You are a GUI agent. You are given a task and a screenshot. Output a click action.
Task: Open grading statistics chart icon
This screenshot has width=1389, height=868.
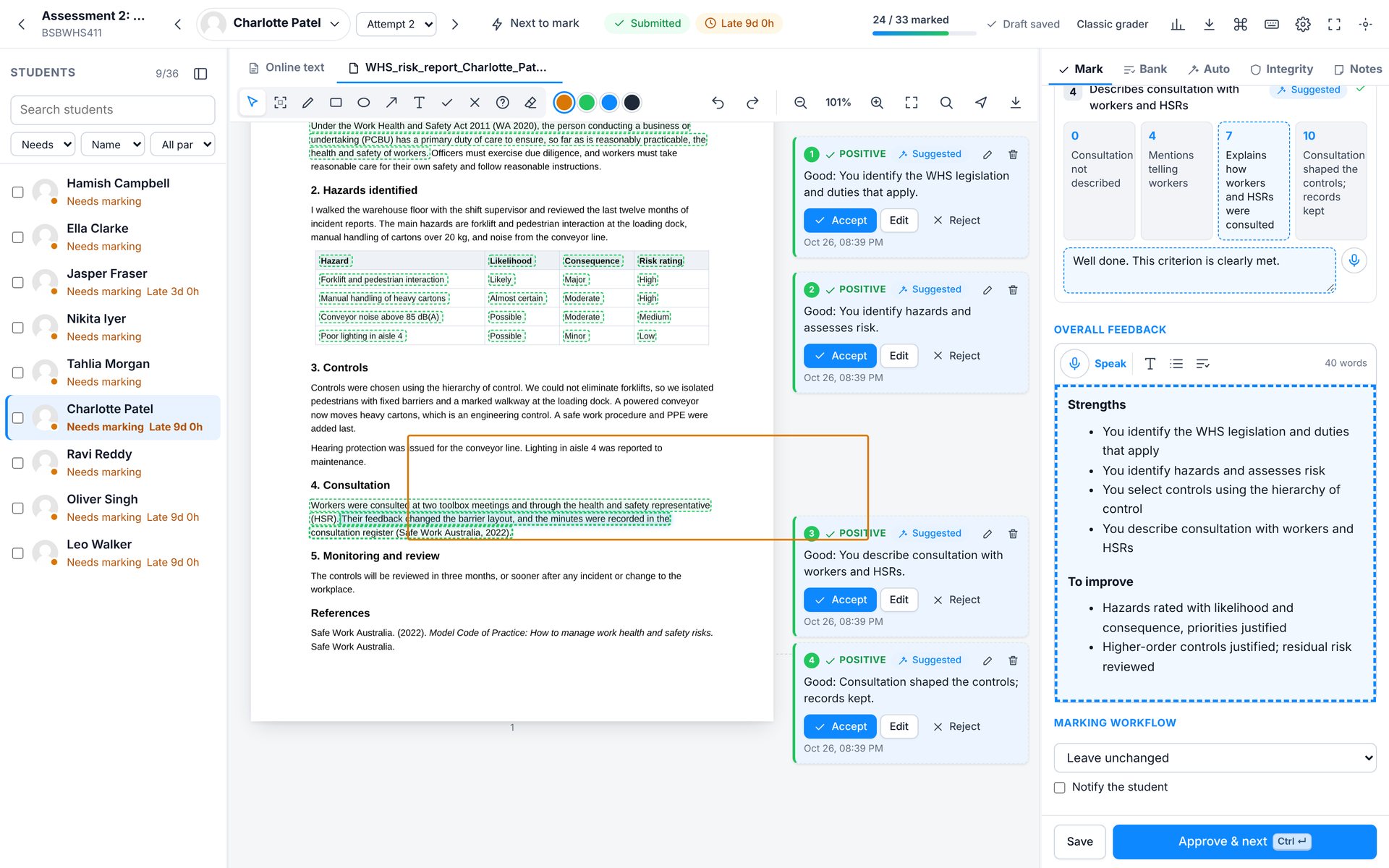(x=1178, y=24)
